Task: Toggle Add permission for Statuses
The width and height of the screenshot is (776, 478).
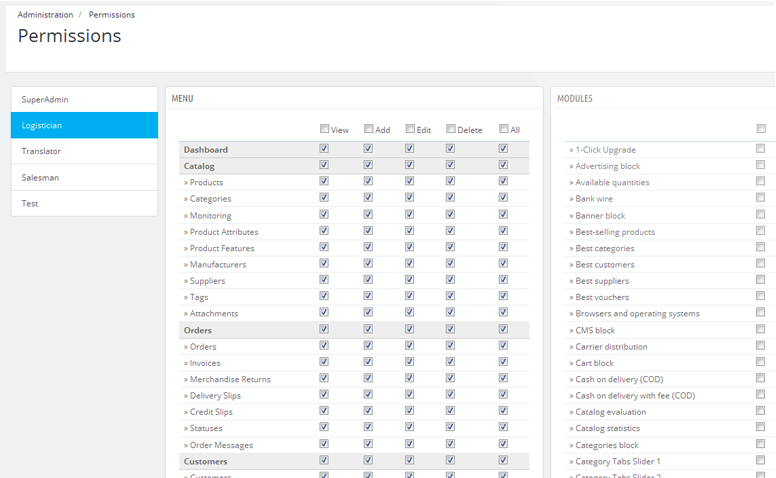Action: (x=368, y=427)
